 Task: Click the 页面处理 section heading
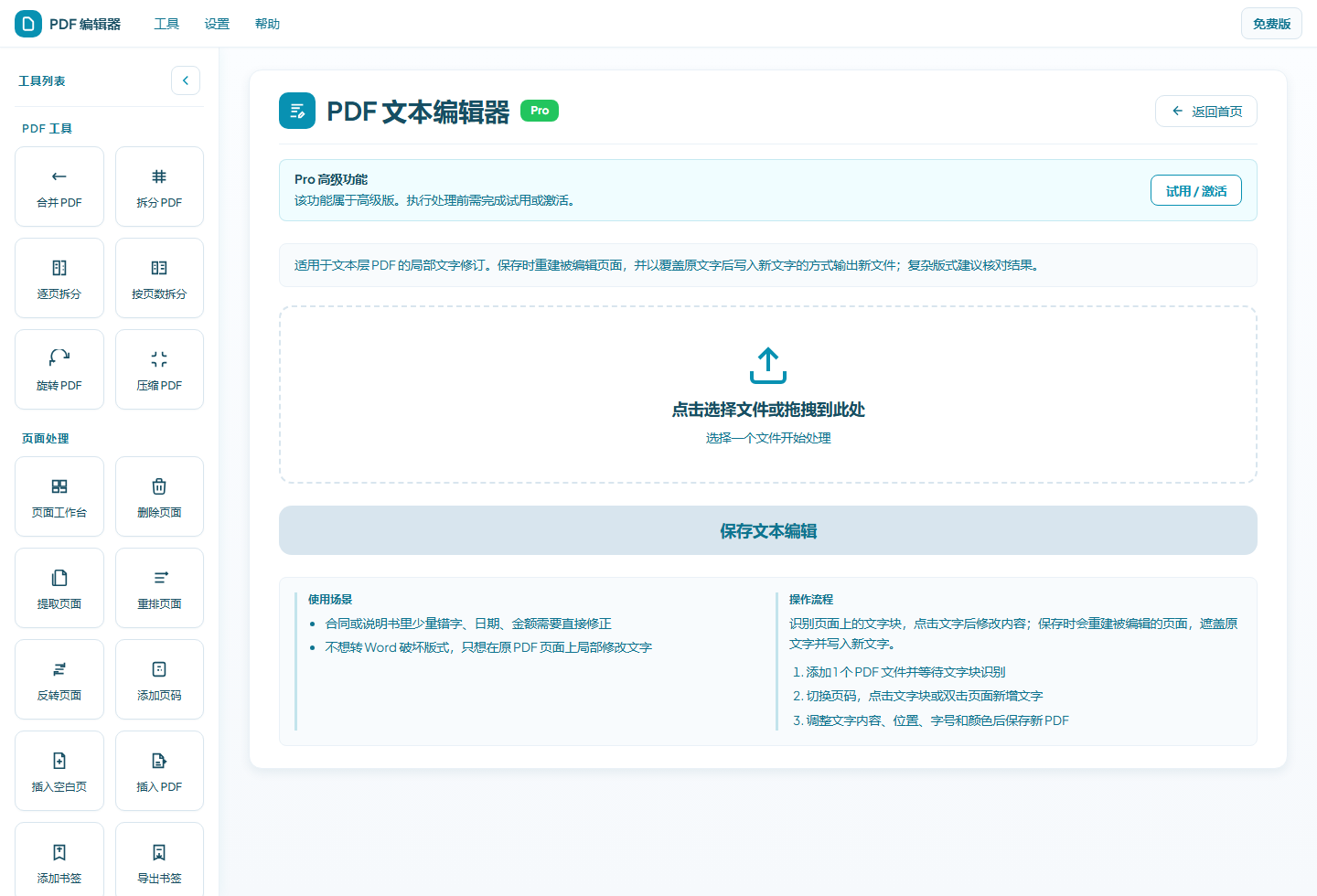[46, 438]
